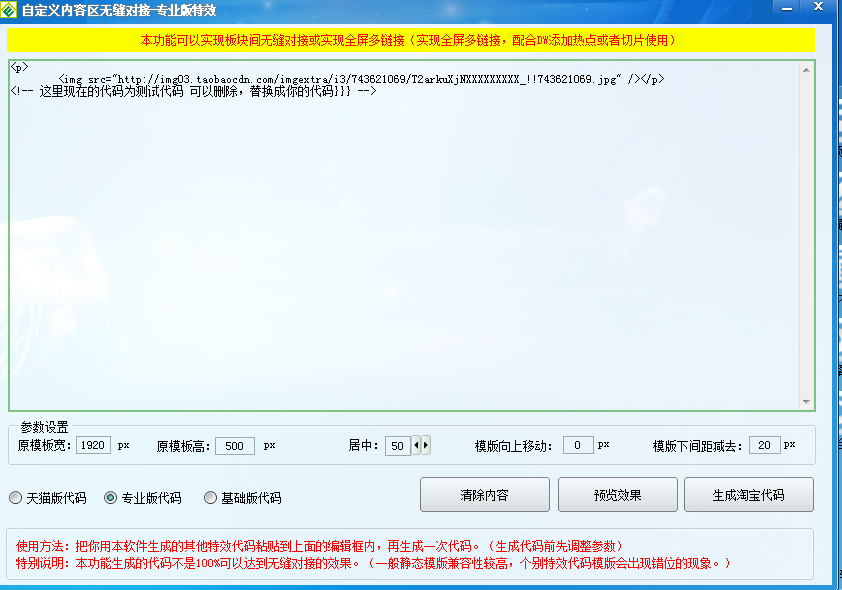This screenshot has width=842, height=590.
Task: Click the 居中 value field
Action: [397, 446]
